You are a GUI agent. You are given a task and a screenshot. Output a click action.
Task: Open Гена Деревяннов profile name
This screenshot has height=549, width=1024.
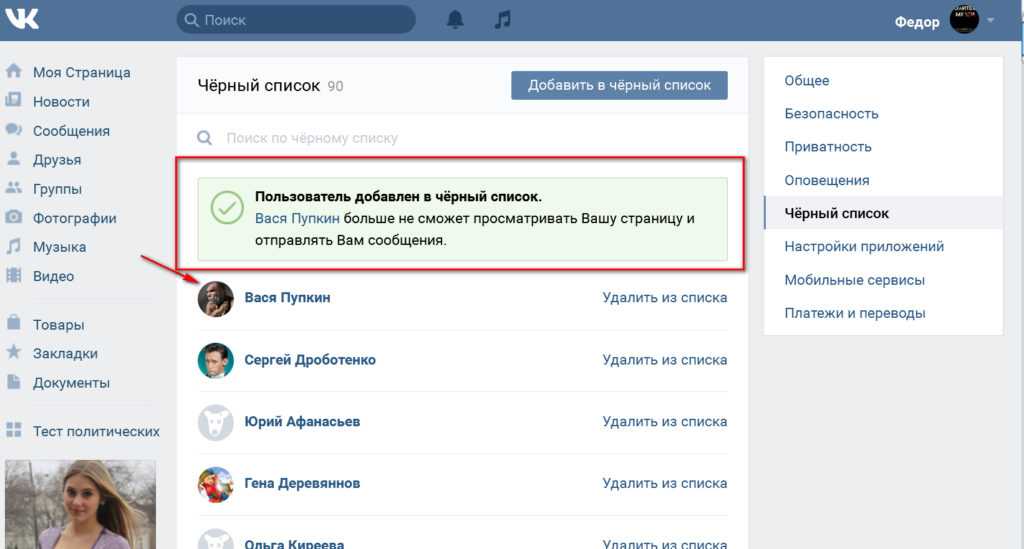(302, 484)
